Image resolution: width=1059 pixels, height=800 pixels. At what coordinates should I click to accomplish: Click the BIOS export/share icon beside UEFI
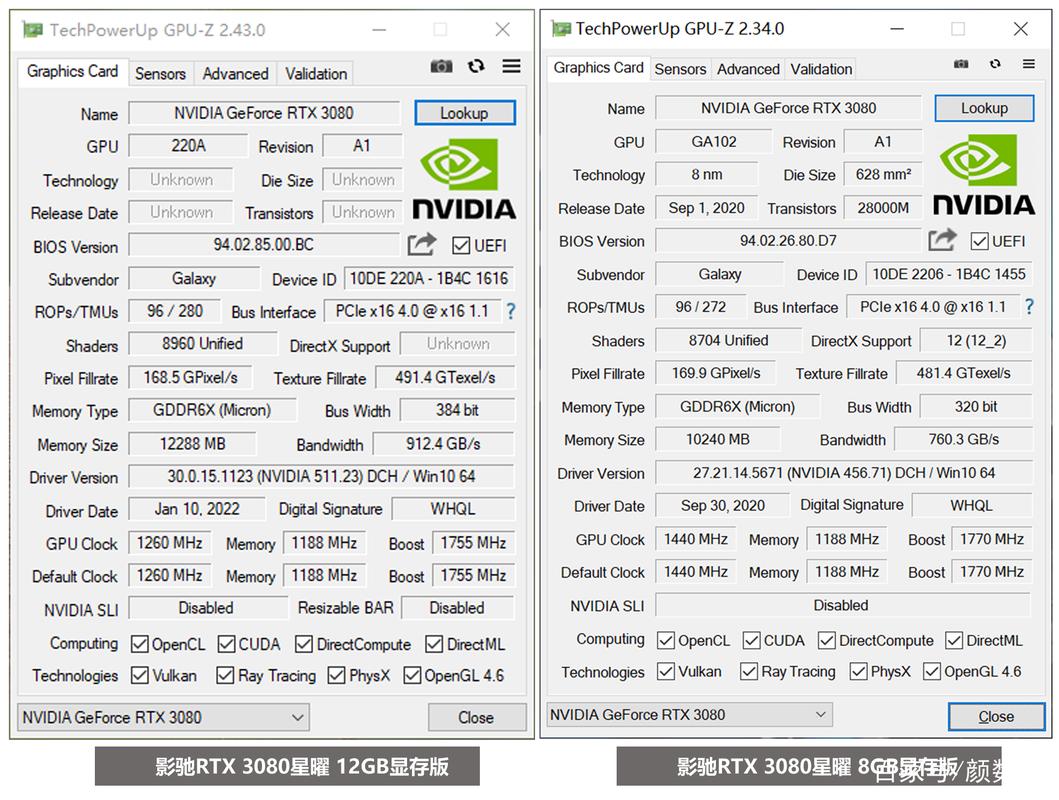(x=421, y=242)
